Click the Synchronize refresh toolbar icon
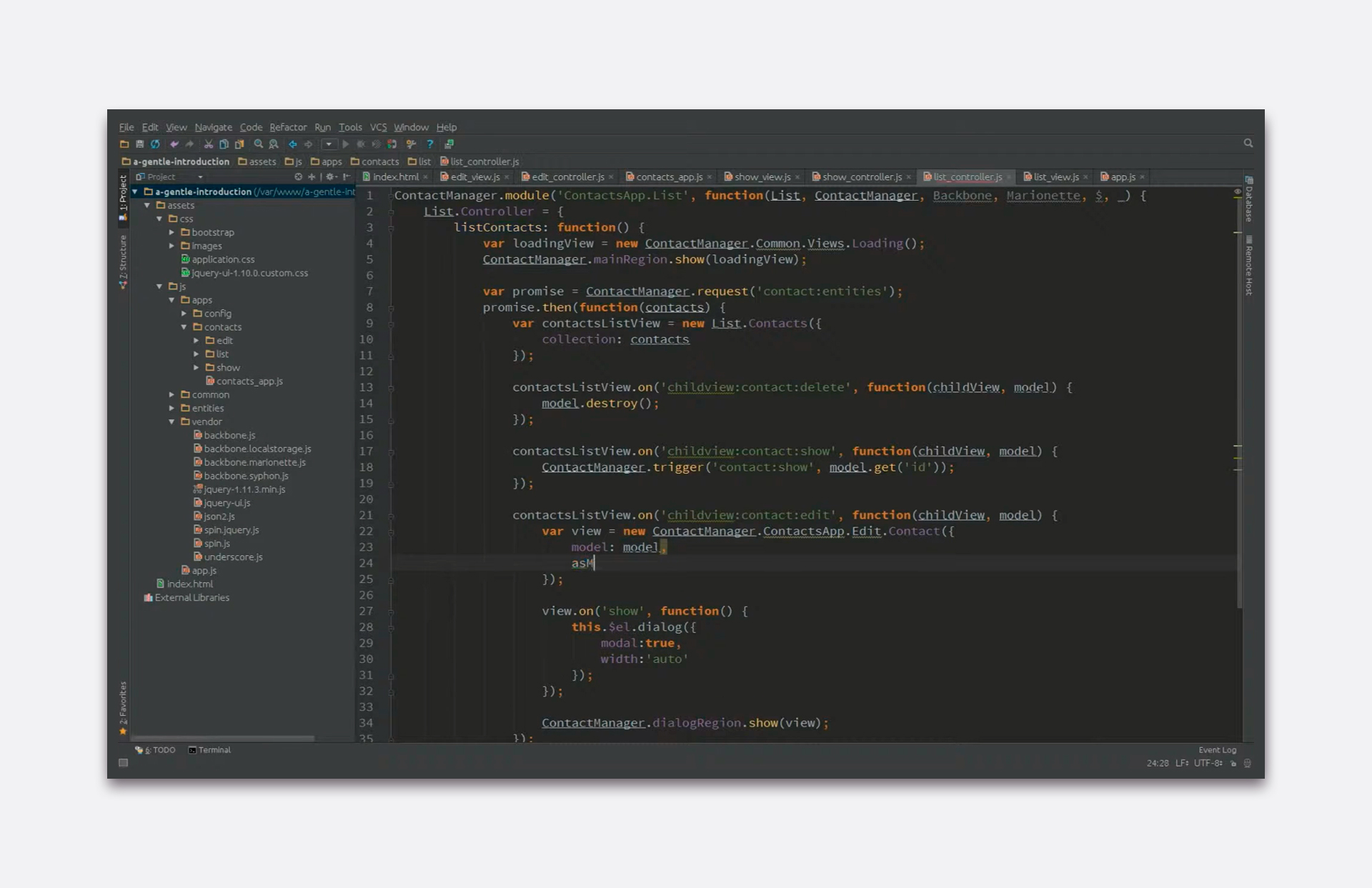1372x888 pixels. (155, 144)
